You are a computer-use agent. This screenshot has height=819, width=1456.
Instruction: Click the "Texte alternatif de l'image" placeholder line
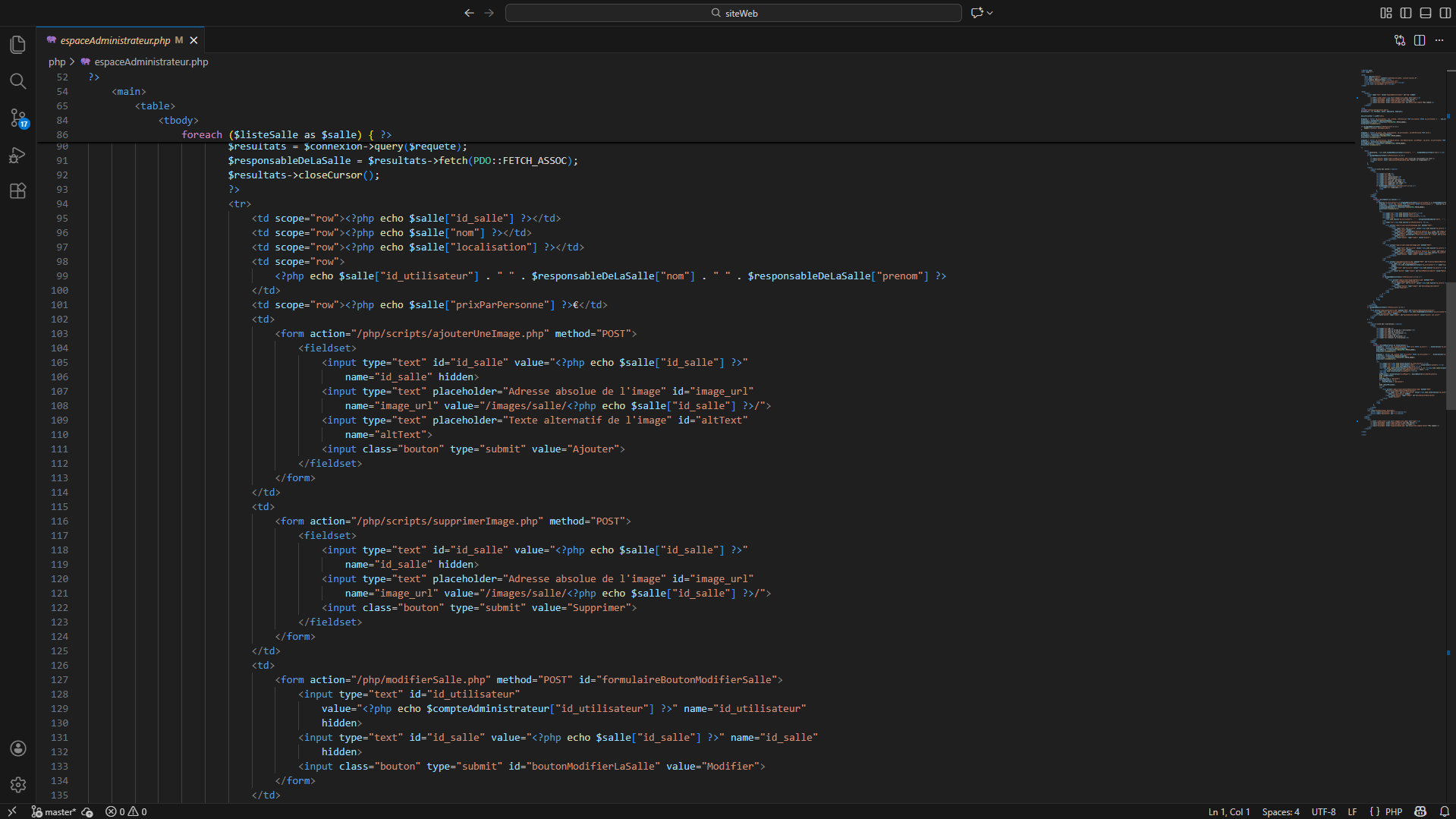tap(535, 420)
